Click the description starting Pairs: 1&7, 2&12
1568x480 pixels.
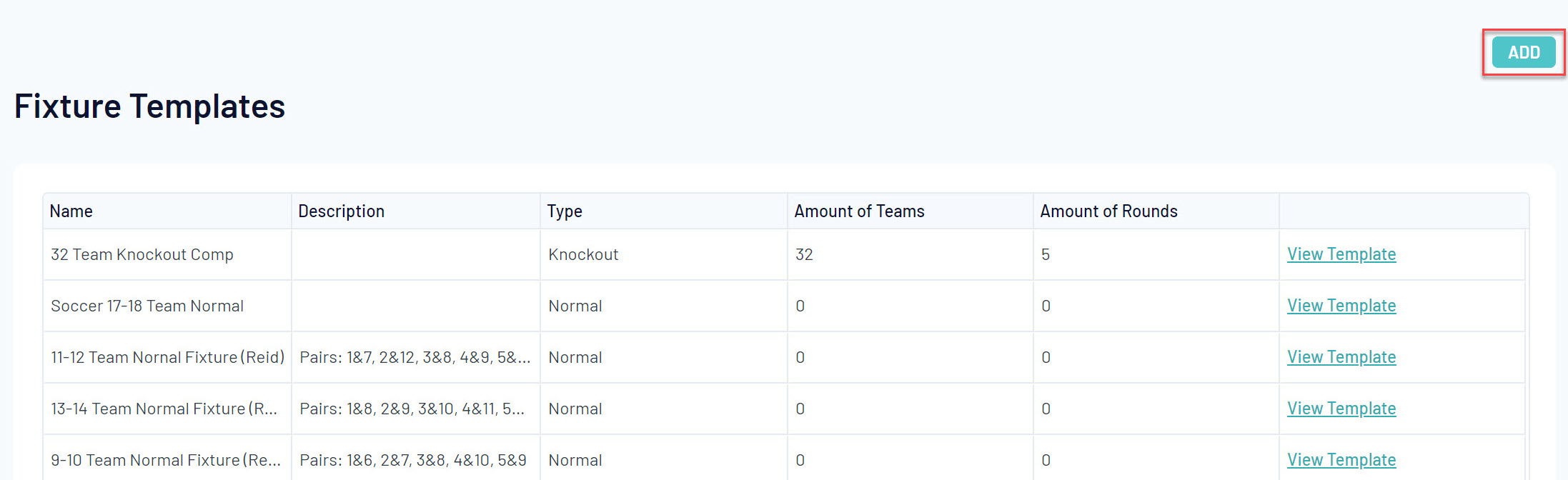coord(415,358)
